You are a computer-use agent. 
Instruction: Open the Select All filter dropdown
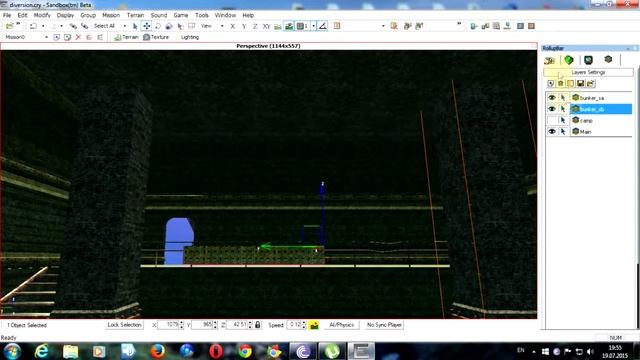(x=124, y=26)
